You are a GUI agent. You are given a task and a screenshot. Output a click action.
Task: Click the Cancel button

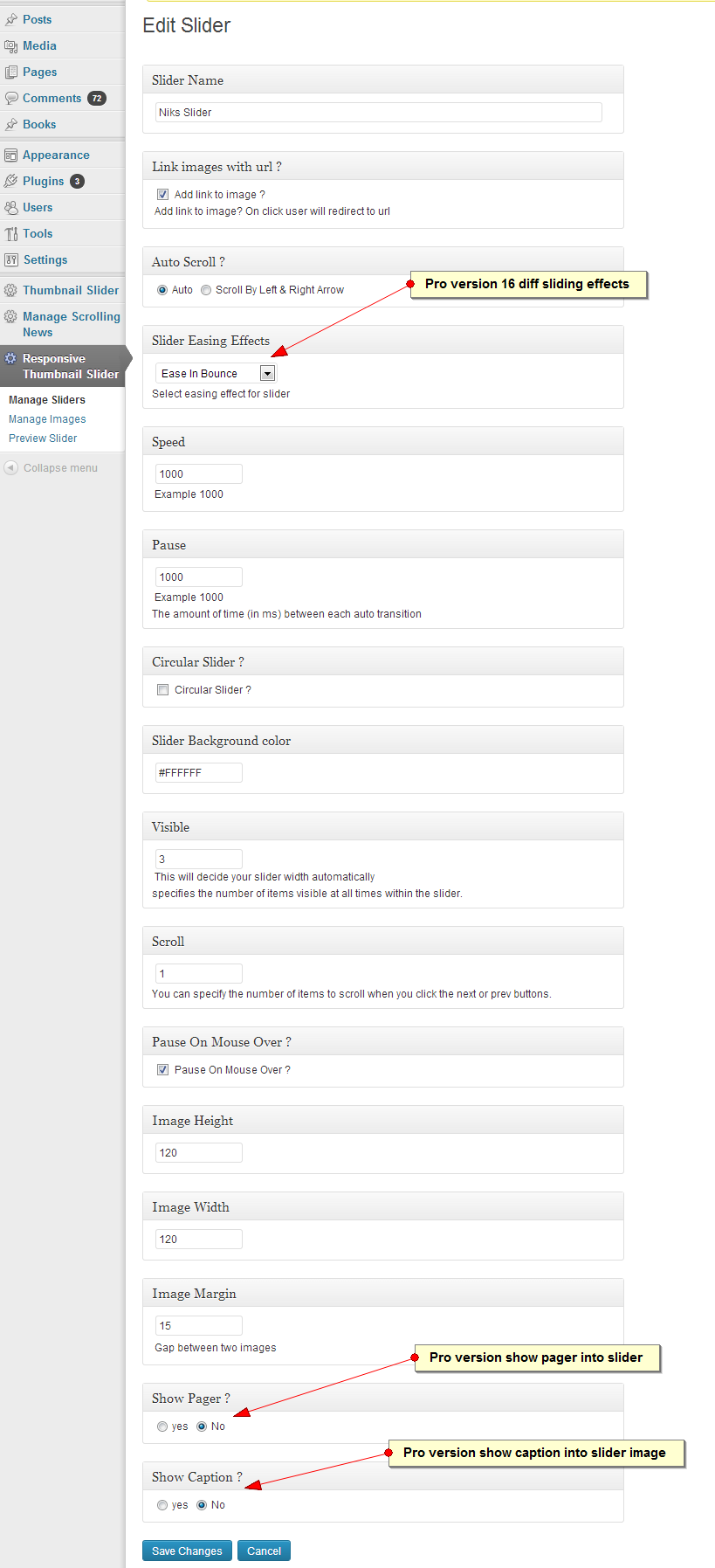click(264, 1551)
